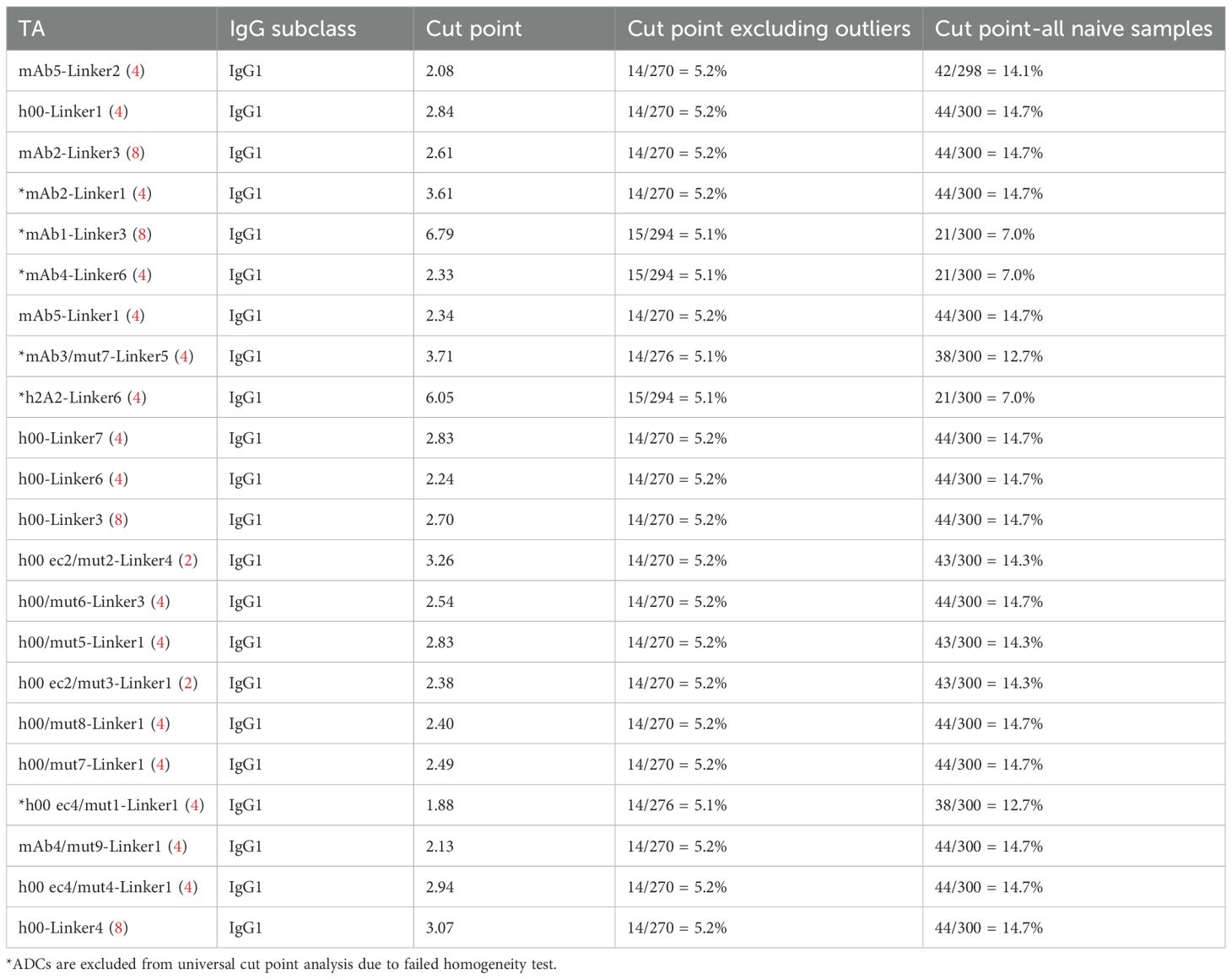Follow the red 8 citation after mAb2-Linker3
1232x979 pixels.
pos(136,153)
